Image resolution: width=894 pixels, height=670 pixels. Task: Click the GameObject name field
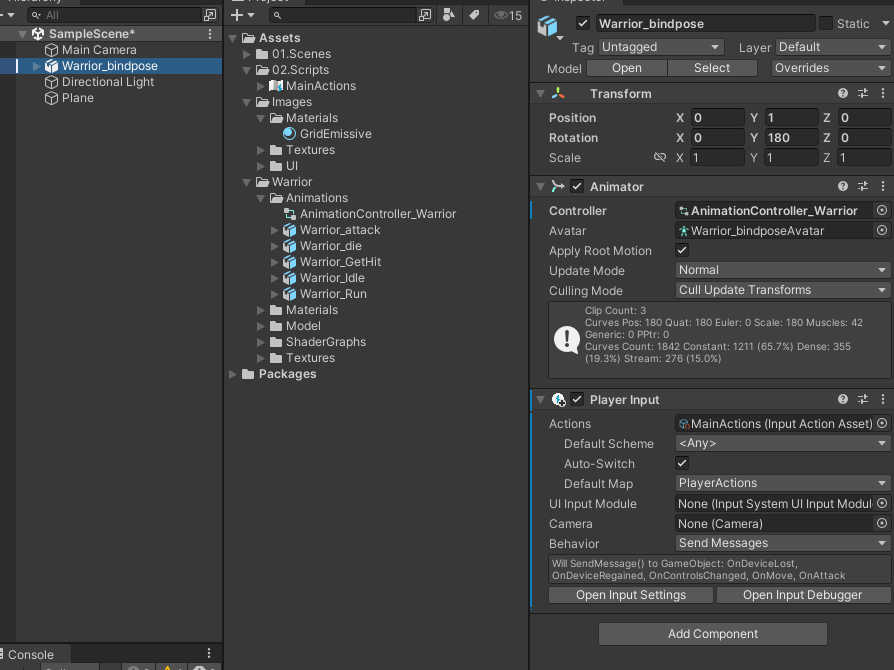[705, 23]
